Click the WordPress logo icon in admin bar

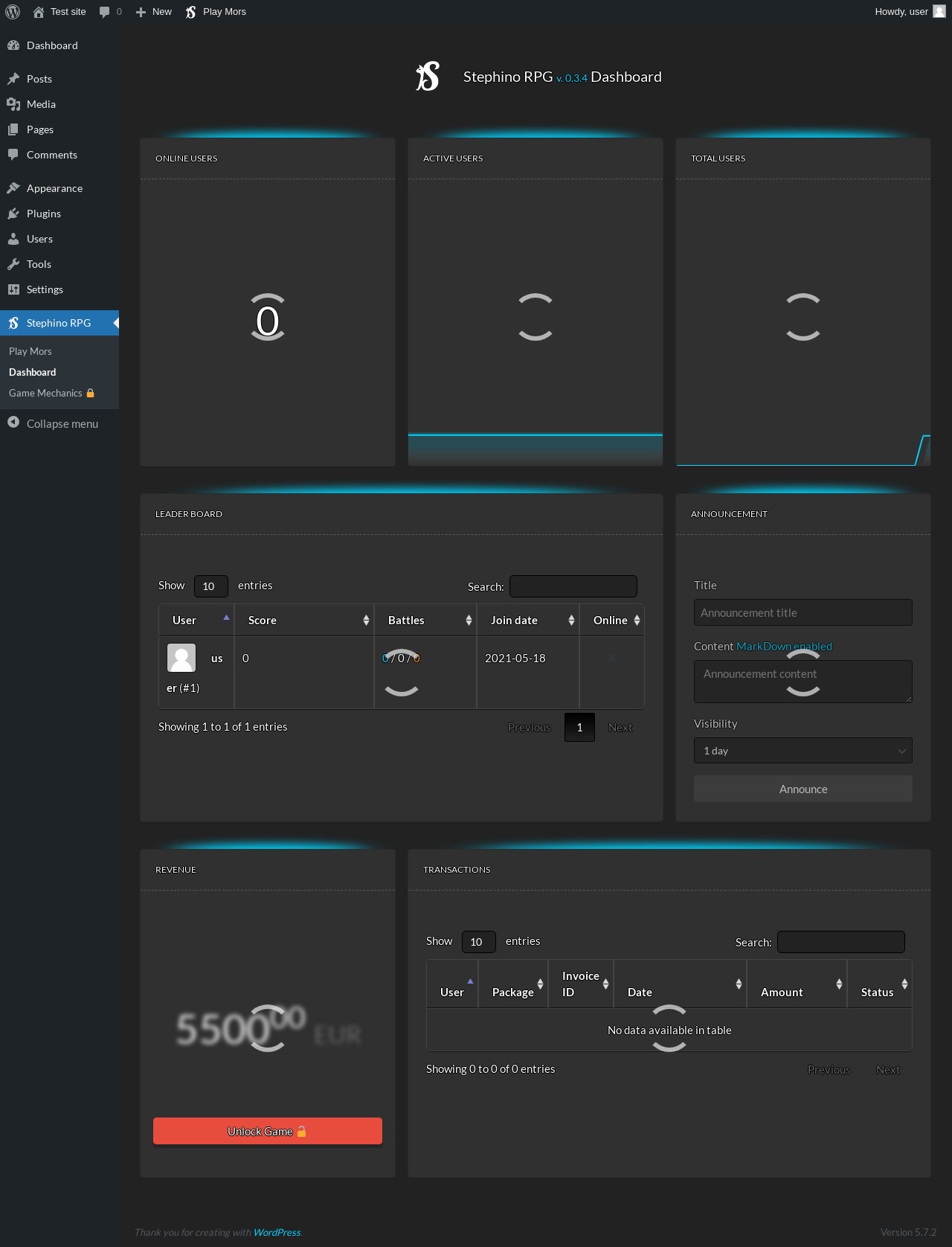point(13,12)
